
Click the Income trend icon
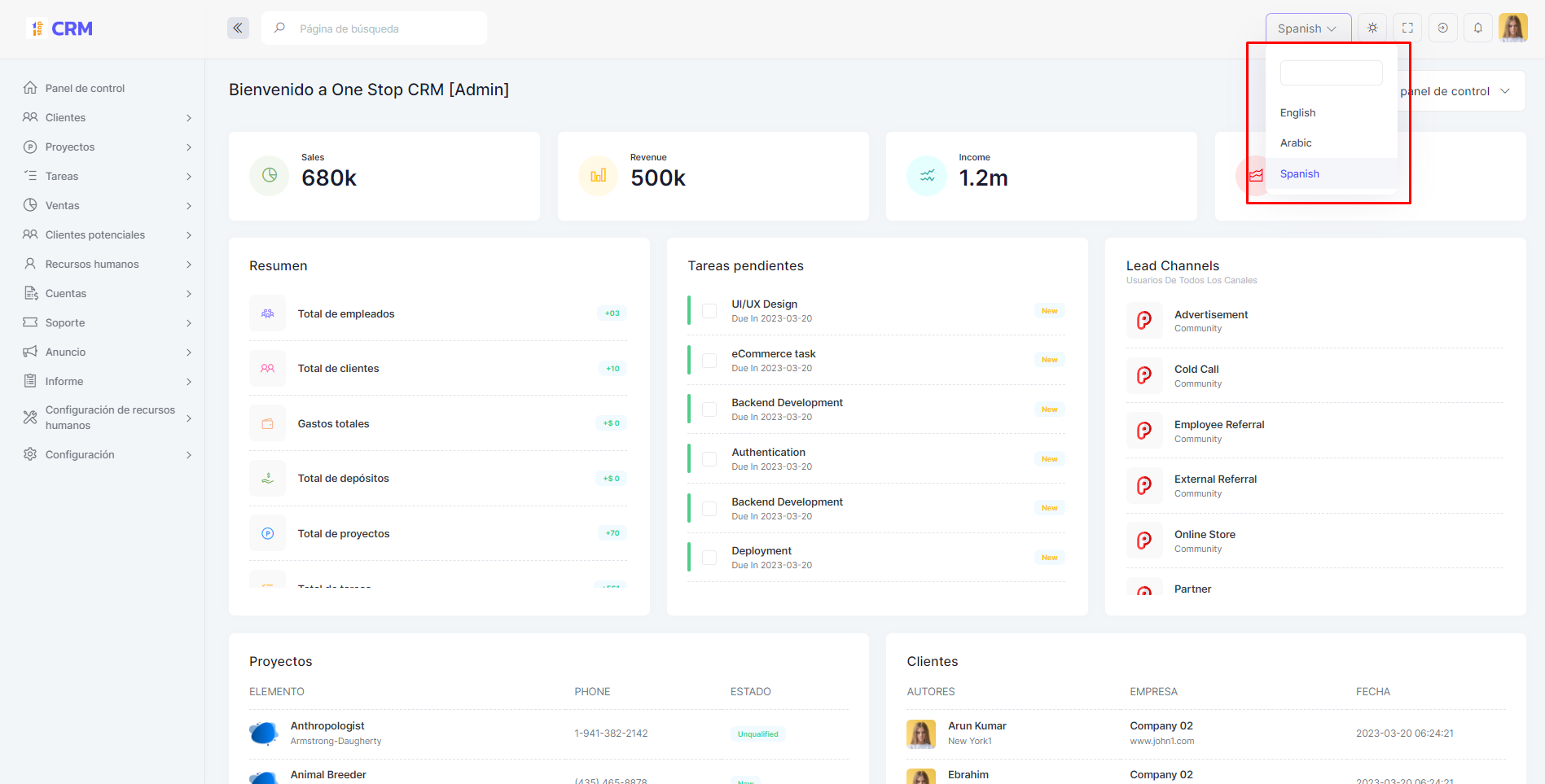[927, 175]
